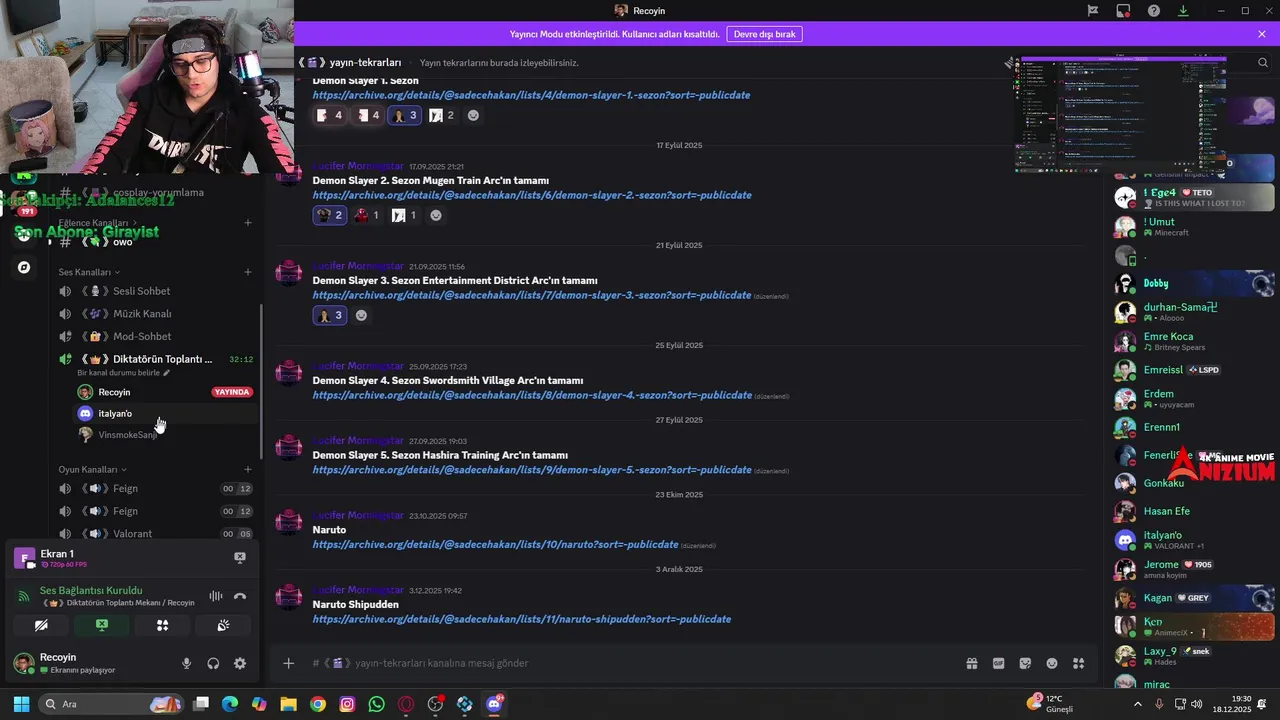Click the plus attachment button in message box
This screenshot has width=1280, height=720.
288,663
